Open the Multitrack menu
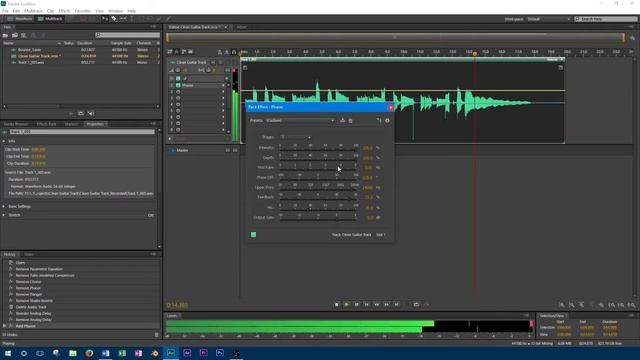Viewport: 640px width, 360px height. (33, 11)
